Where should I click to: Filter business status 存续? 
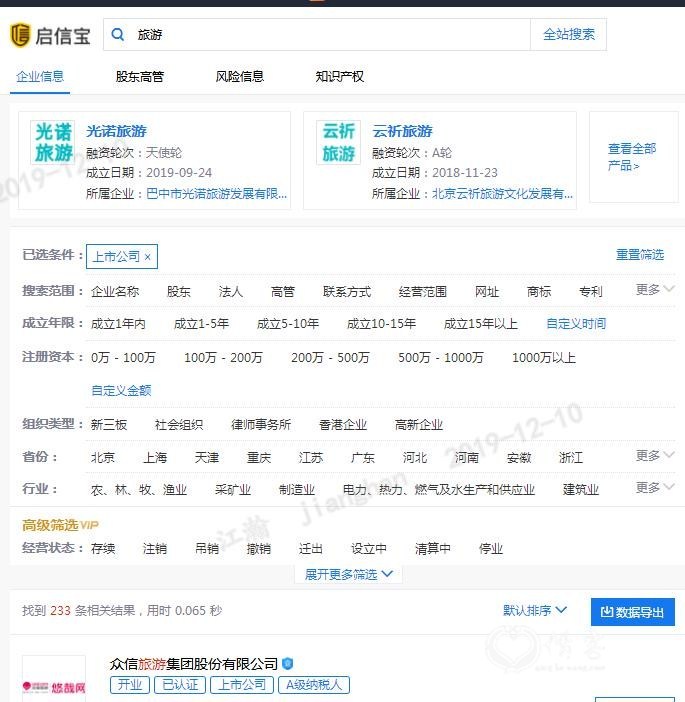[103, 548]
